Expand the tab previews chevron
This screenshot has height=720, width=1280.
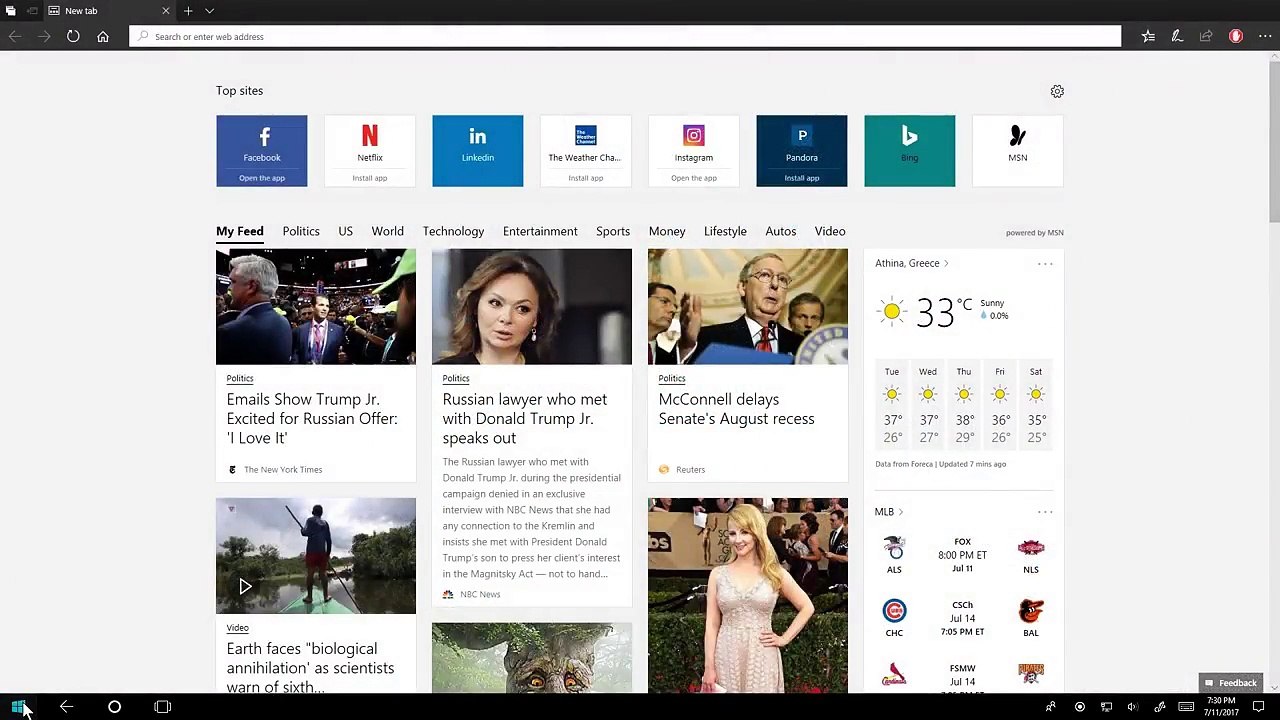coord(209,11)
